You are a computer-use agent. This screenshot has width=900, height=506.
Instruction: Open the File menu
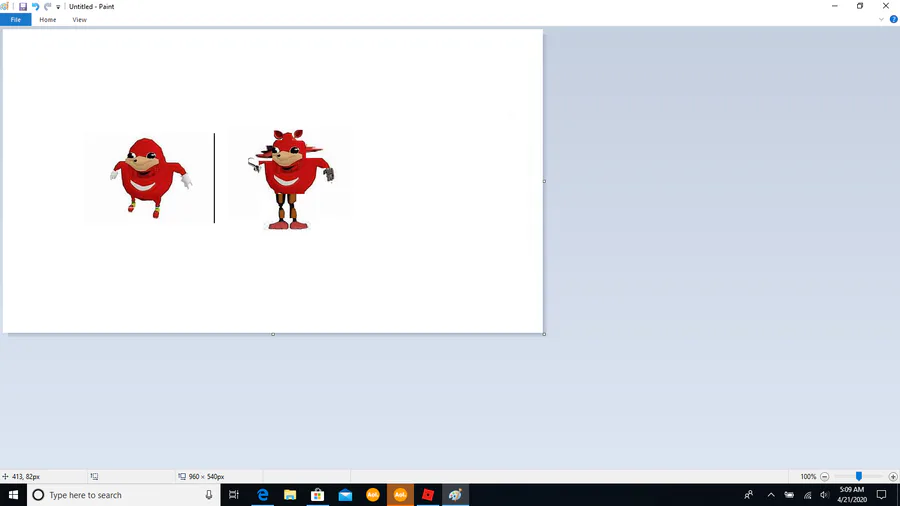pyautogui.click(x=15, y=20)
